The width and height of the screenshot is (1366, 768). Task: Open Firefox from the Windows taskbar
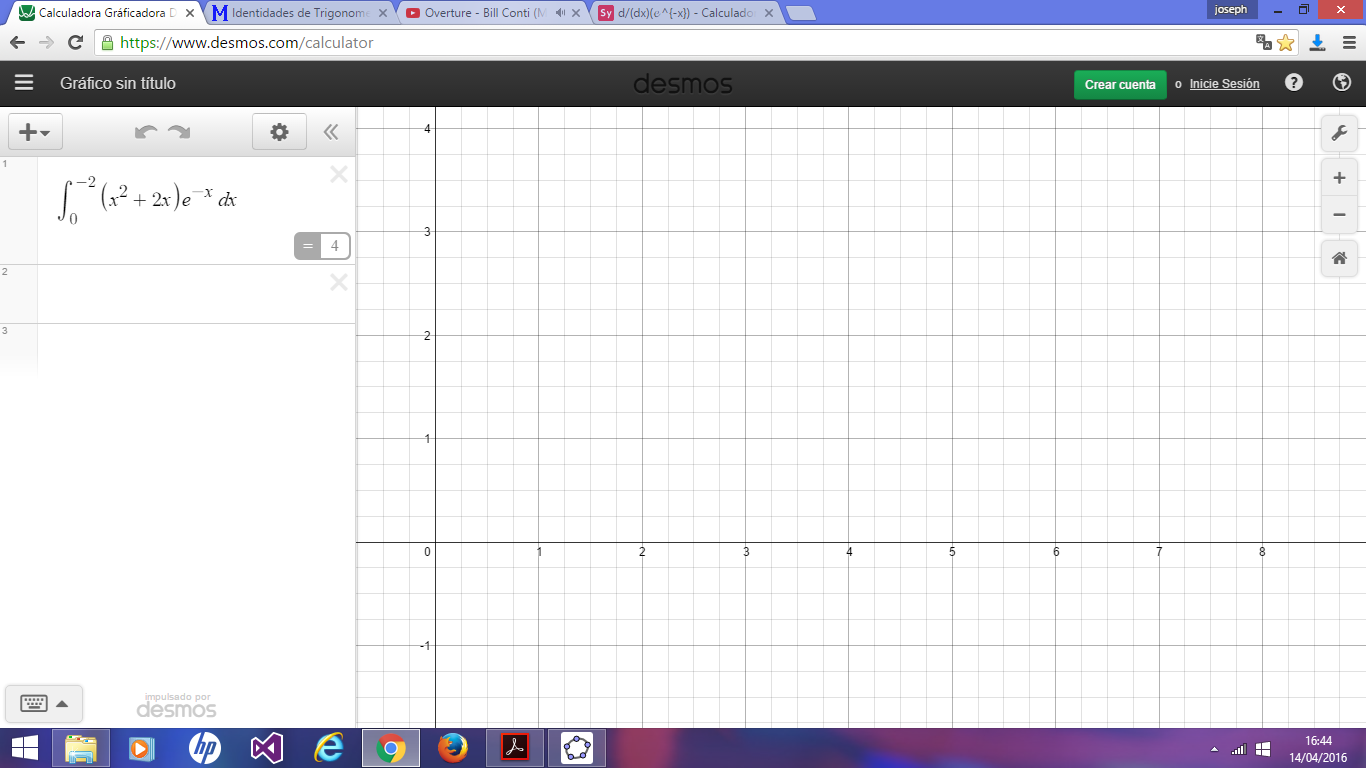(453, 748)
